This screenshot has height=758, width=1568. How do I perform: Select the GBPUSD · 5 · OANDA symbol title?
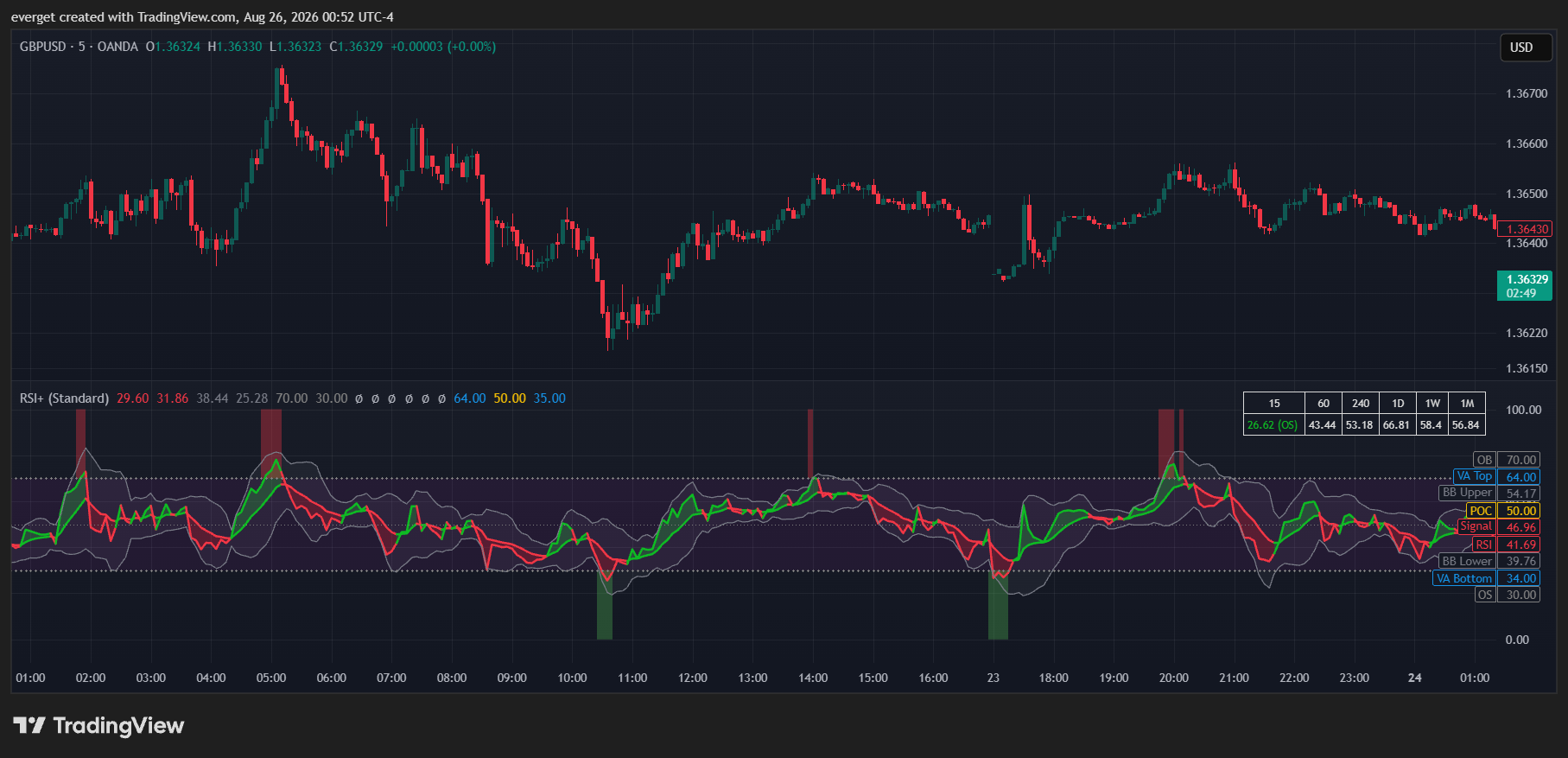pos(79,47)
